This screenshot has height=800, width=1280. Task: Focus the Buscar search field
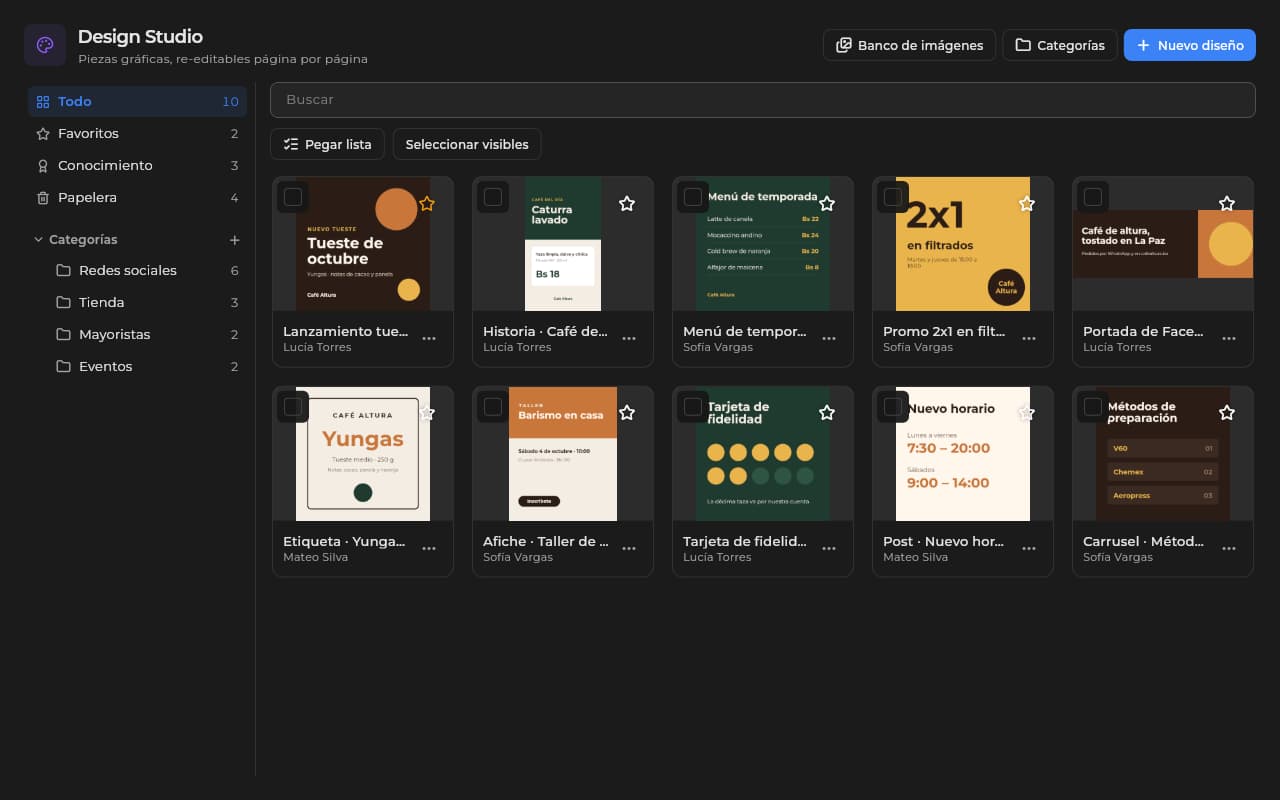[x=763, y=100]
